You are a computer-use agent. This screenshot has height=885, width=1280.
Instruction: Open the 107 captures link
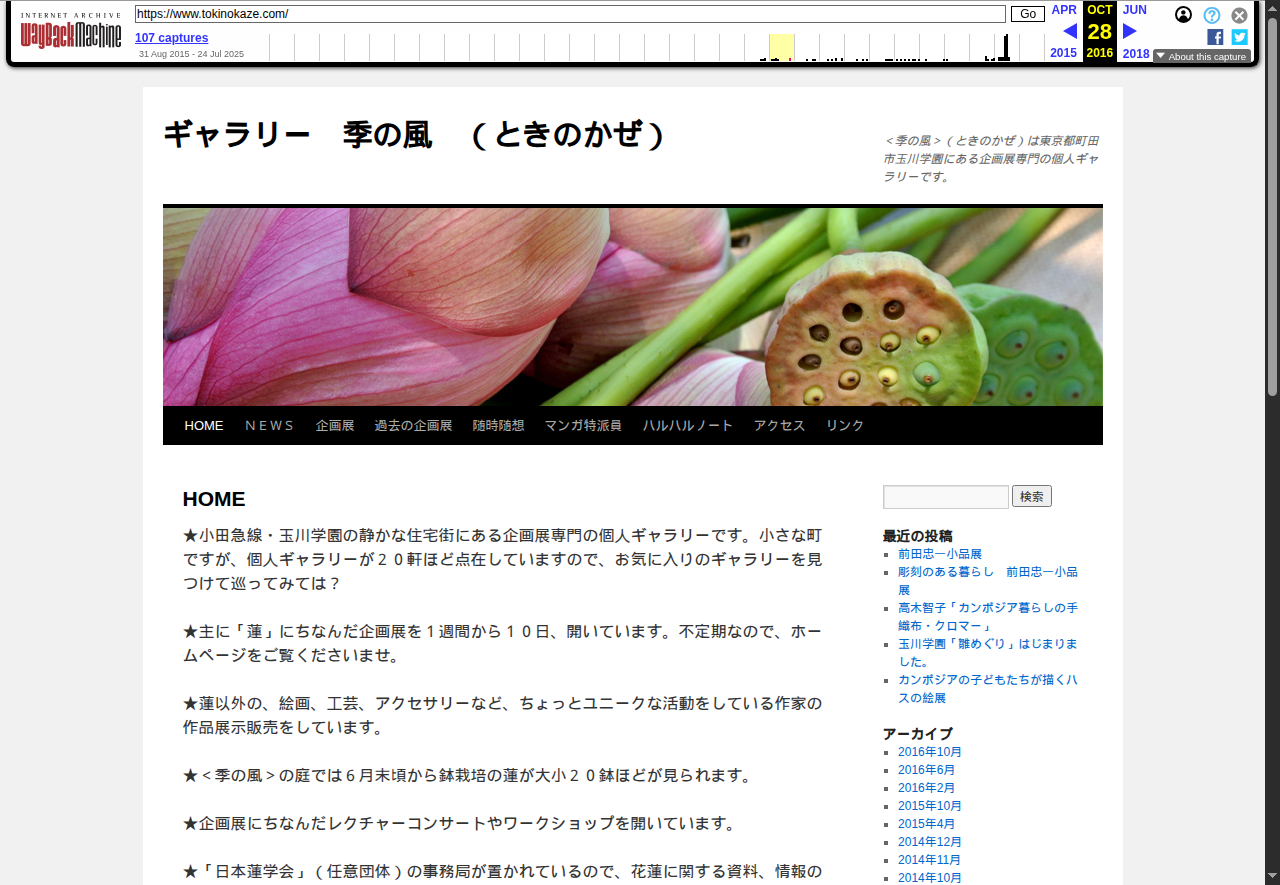(x=171, y=38)
